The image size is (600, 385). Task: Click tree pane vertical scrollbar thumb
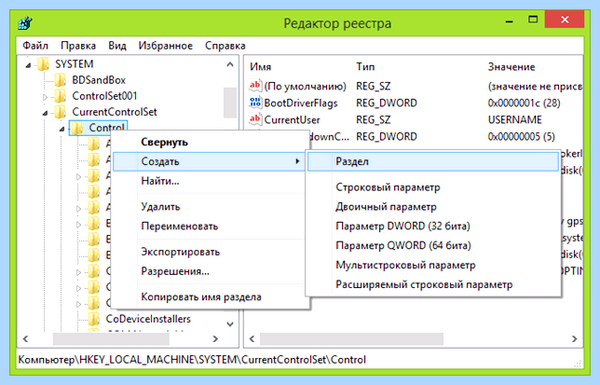[230, 103]
